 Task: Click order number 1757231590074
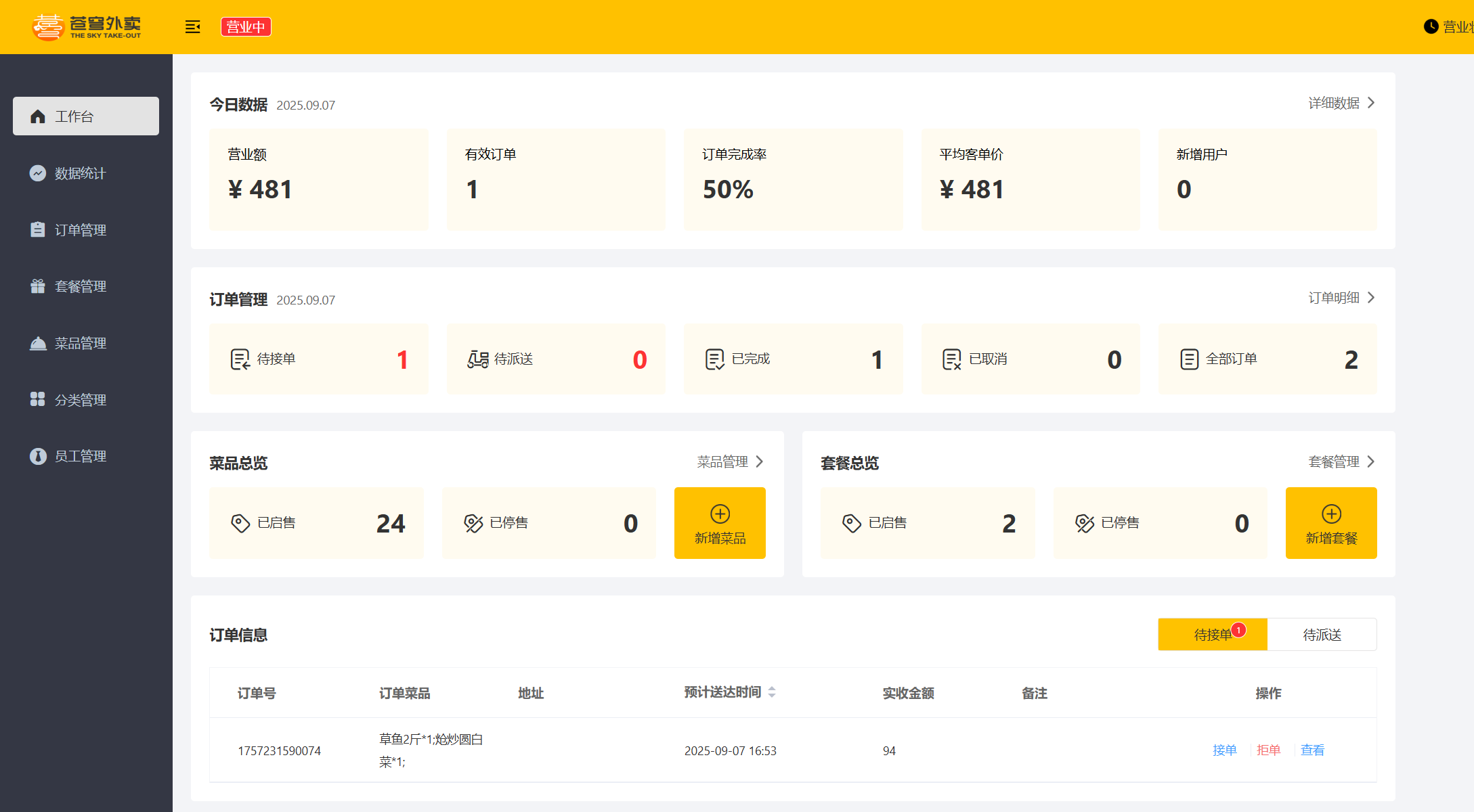tap(279, 750)
